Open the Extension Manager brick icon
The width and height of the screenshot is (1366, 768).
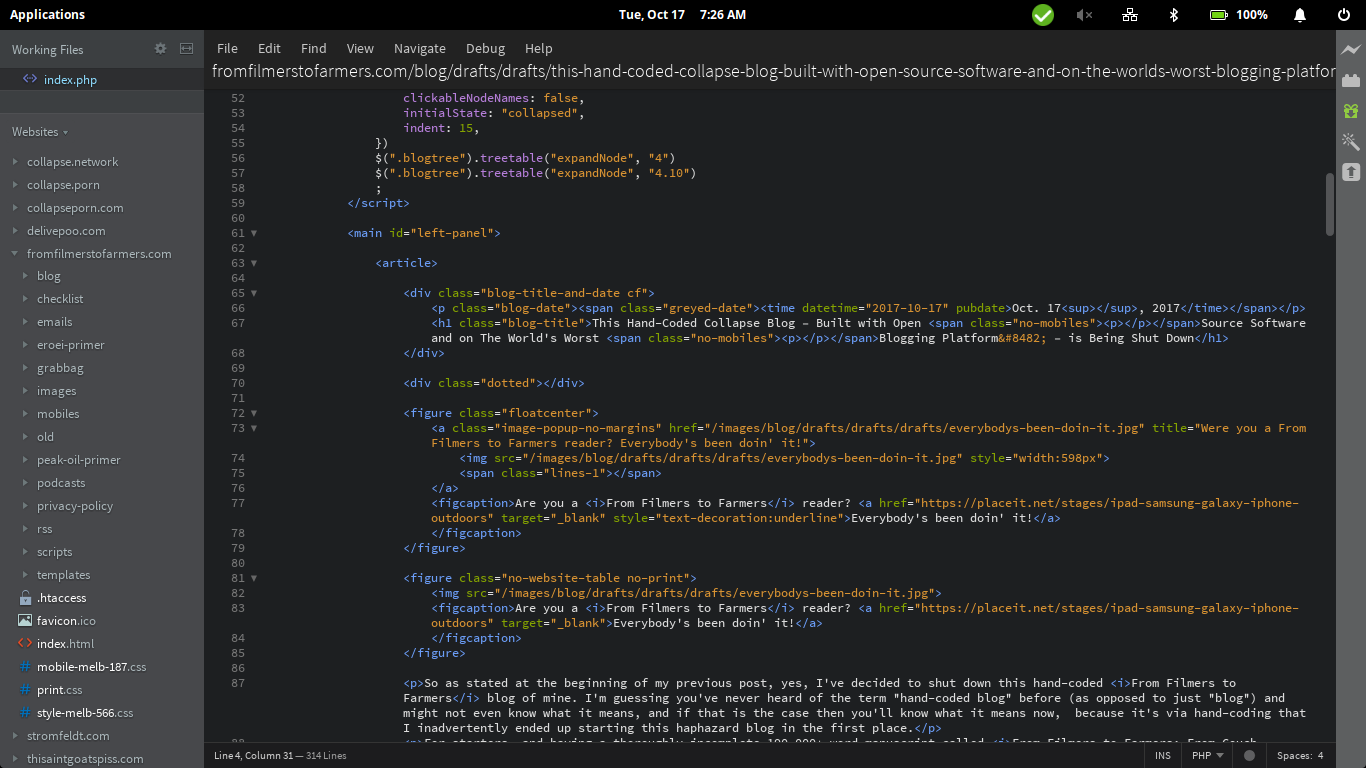click(1351, 81)
